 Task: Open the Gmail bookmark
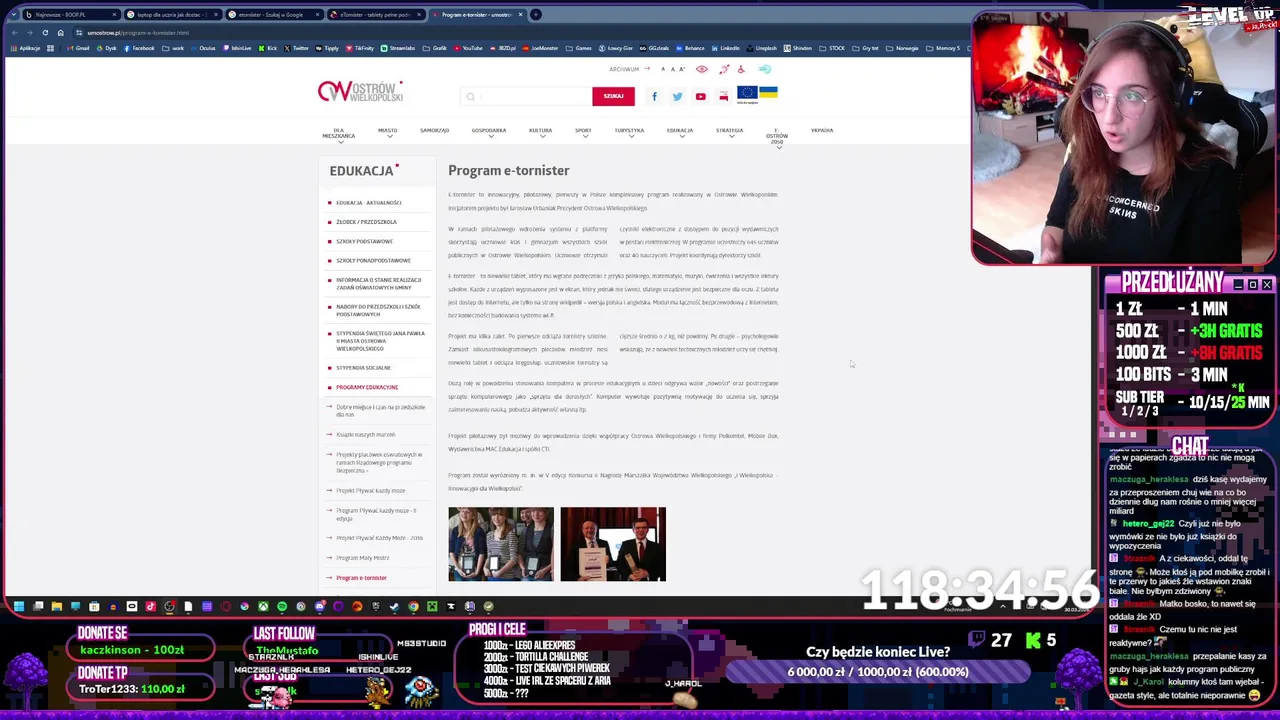78,48
